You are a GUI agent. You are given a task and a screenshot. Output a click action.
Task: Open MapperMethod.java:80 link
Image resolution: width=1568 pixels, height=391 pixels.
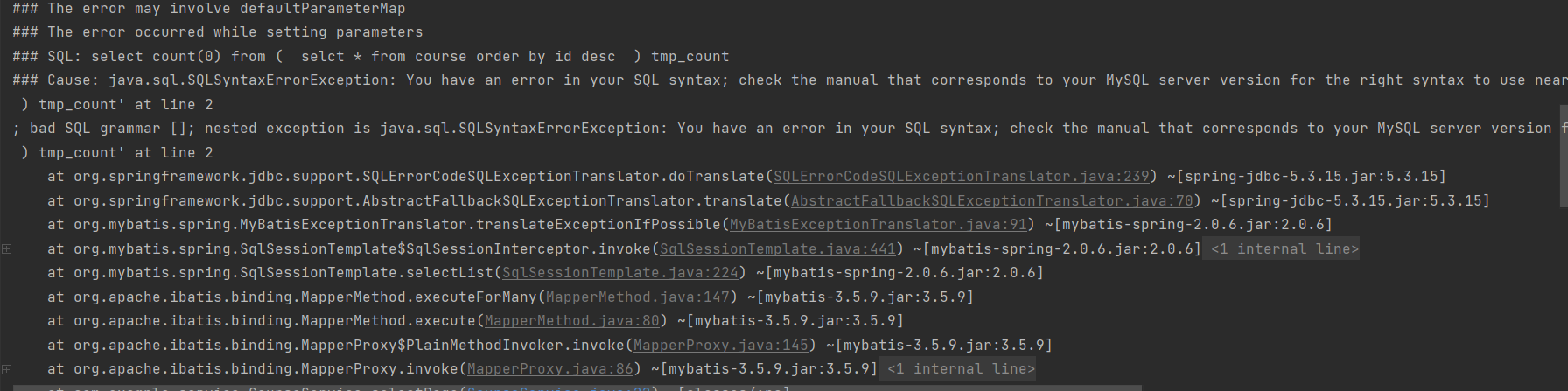[x=572, y=321]
